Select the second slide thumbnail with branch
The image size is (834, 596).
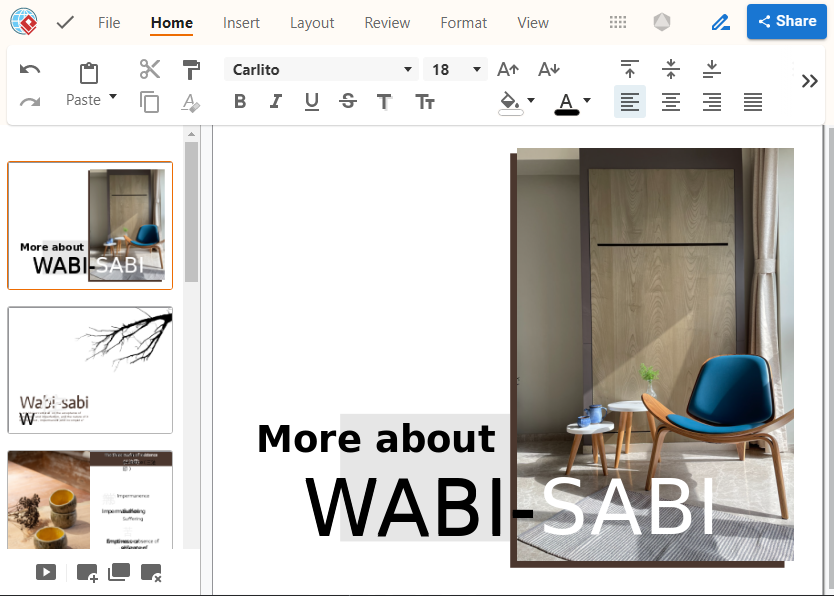click(x=90, y=369)
